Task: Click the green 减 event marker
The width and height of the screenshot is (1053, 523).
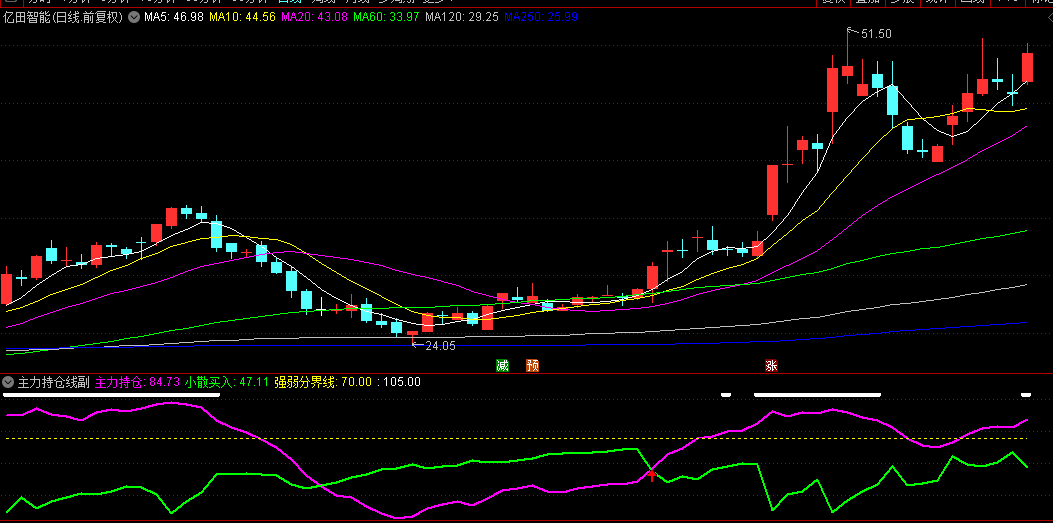Action: 502,366
